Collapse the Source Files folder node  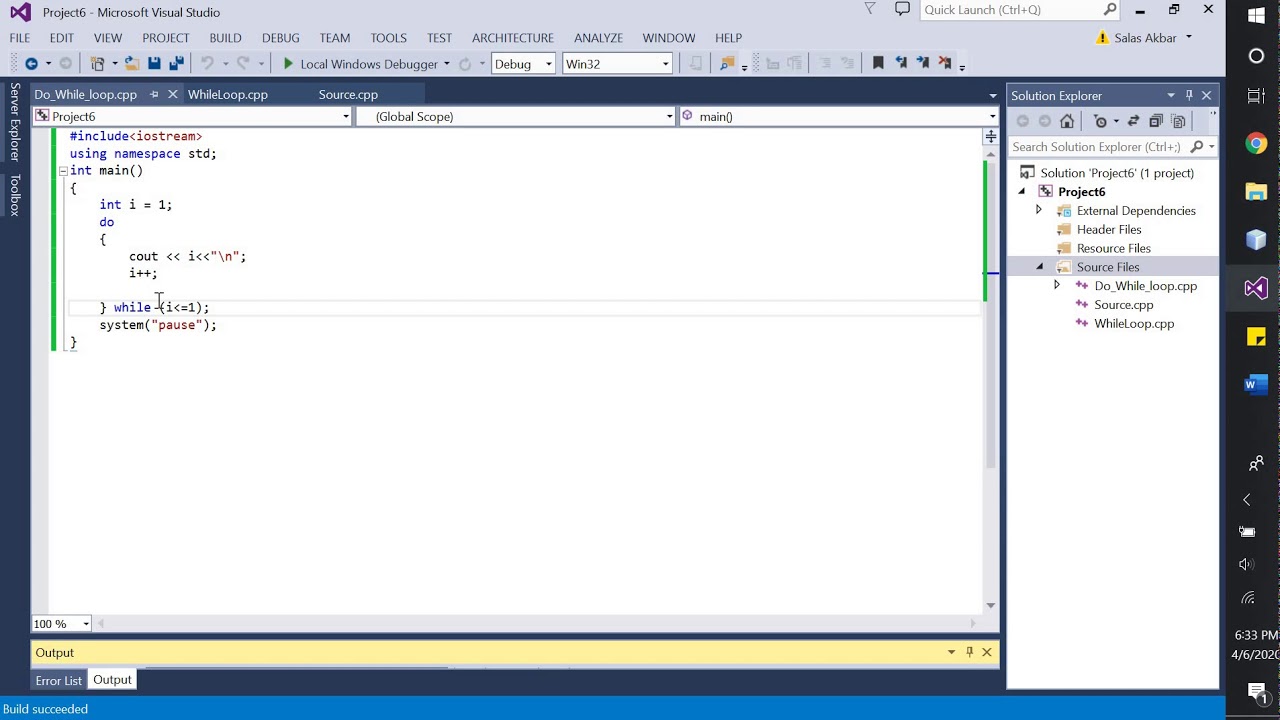pos(1039,267)
